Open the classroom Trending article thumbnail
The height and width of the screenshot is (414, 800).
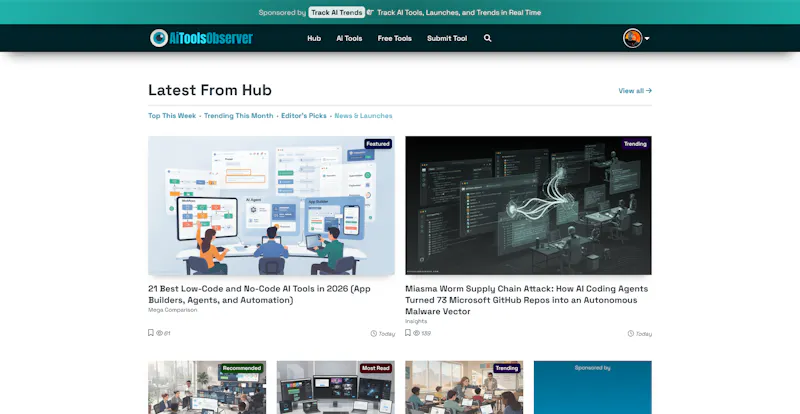coord(464,387)
